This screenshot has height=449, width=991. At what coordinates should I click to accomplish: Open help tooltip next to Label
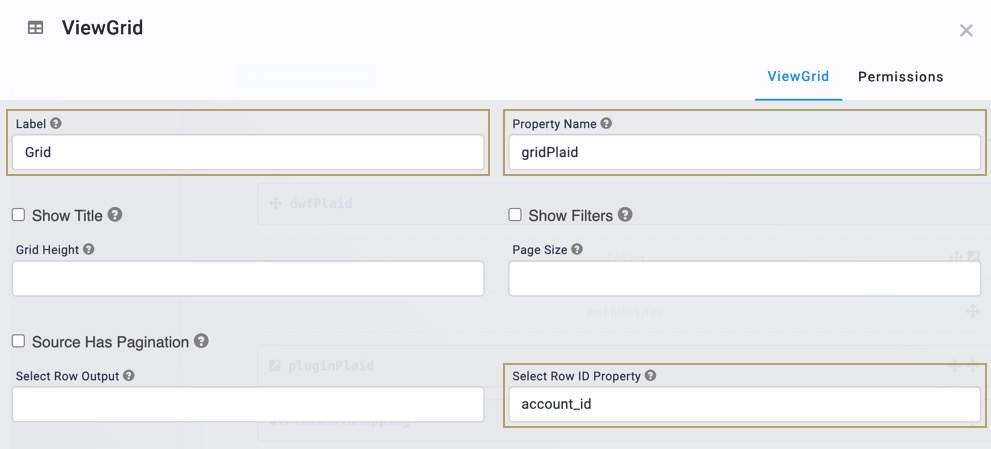56,123
